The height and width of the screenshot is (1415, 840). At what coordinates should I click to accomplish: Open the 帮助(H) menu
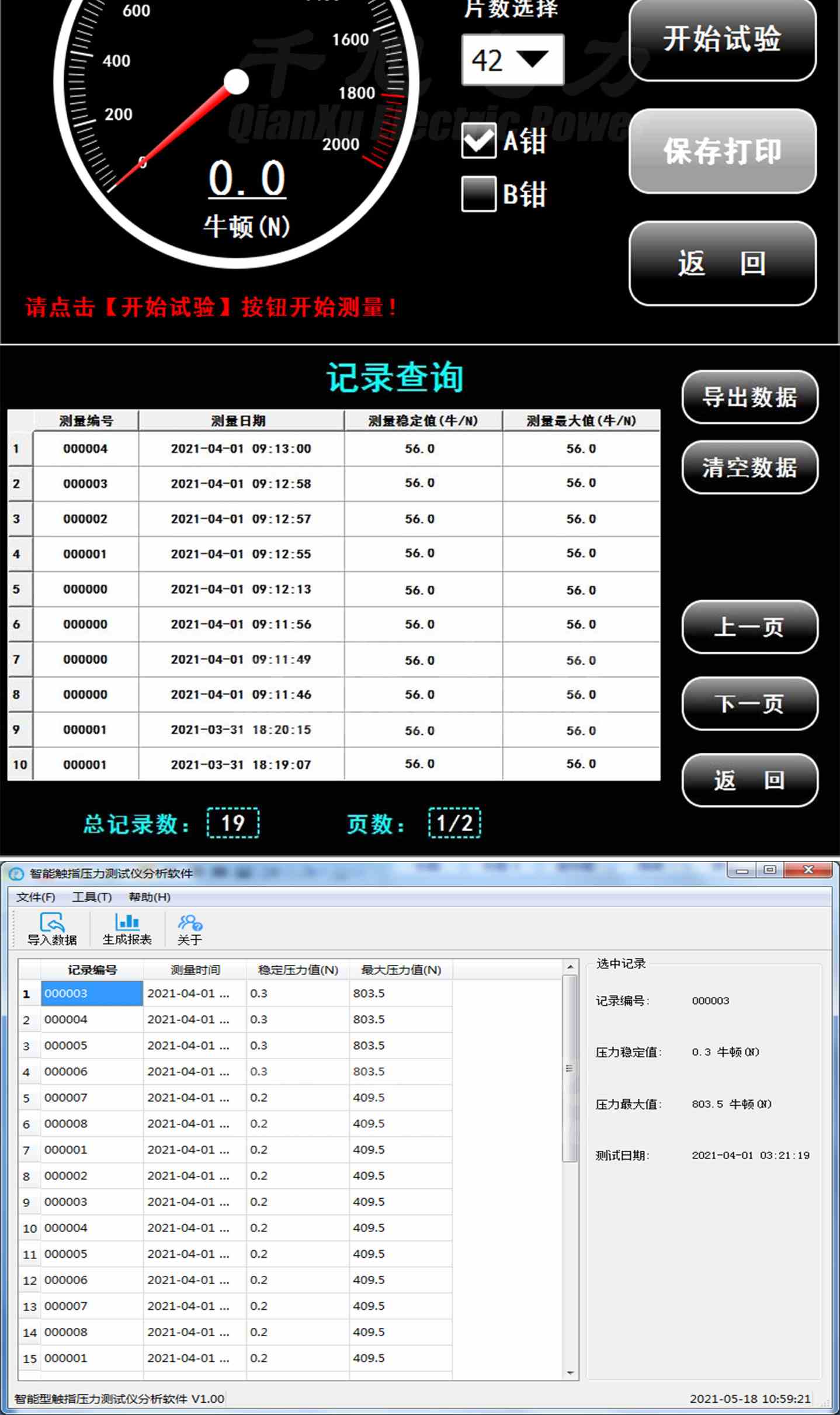point(150,897)
